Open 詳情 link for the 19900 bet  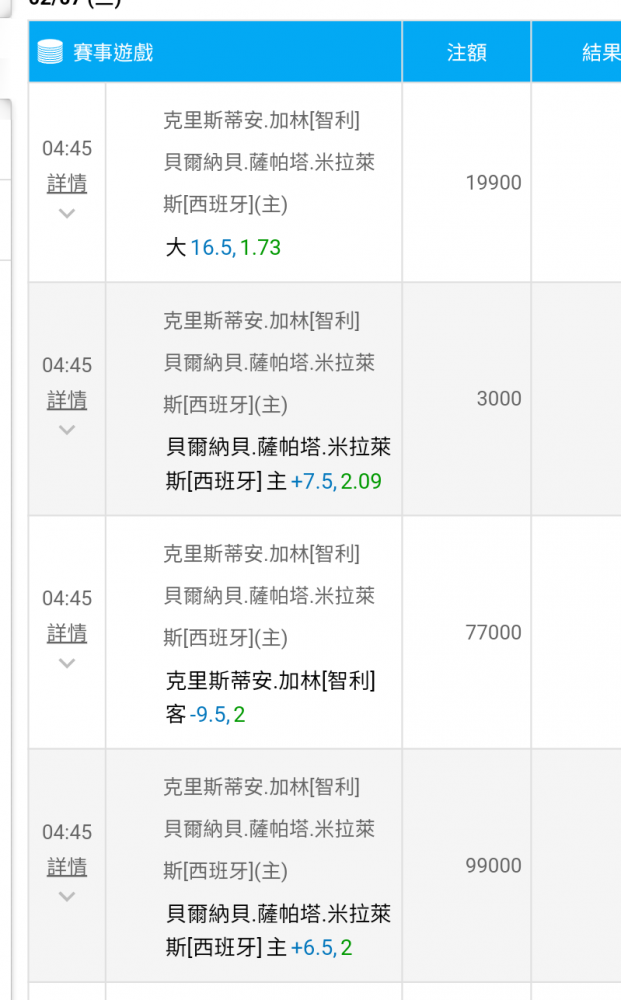tap(67, 184)
